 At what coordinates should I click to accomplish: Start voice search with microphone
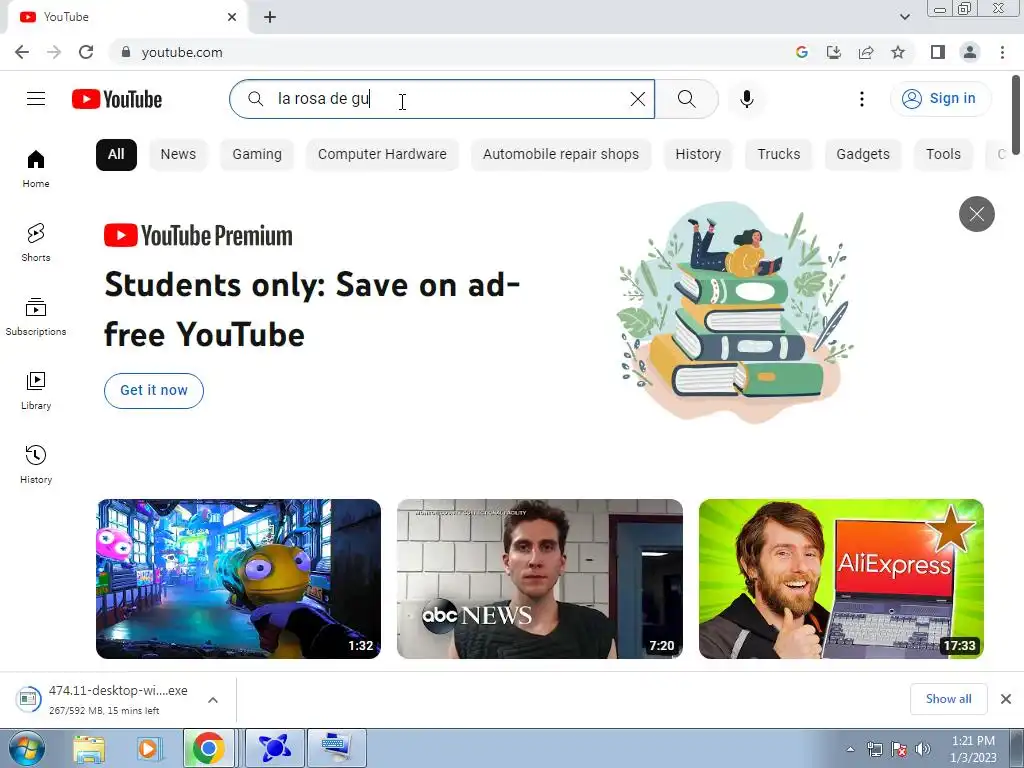coord(747,99)
